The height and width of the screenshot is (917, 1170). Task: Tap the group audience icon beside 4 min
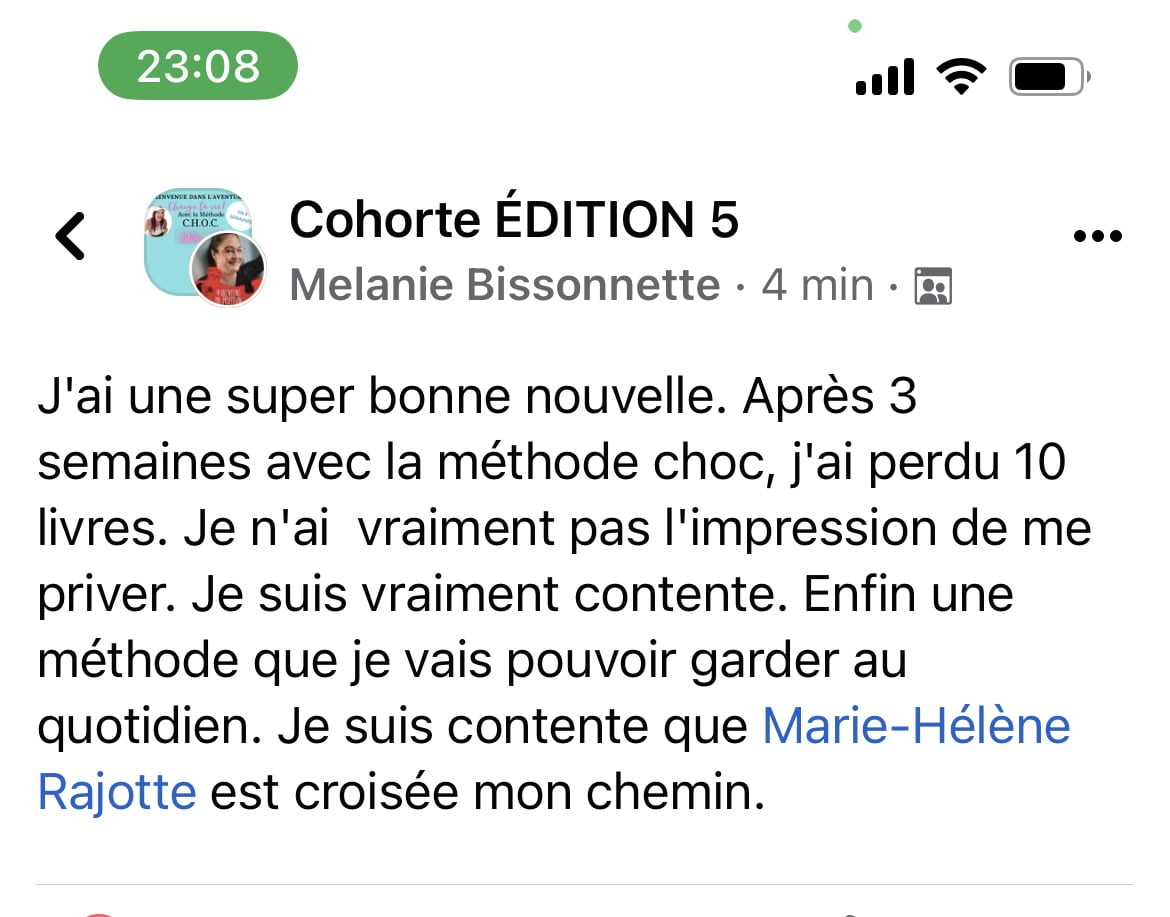point(933,288)
